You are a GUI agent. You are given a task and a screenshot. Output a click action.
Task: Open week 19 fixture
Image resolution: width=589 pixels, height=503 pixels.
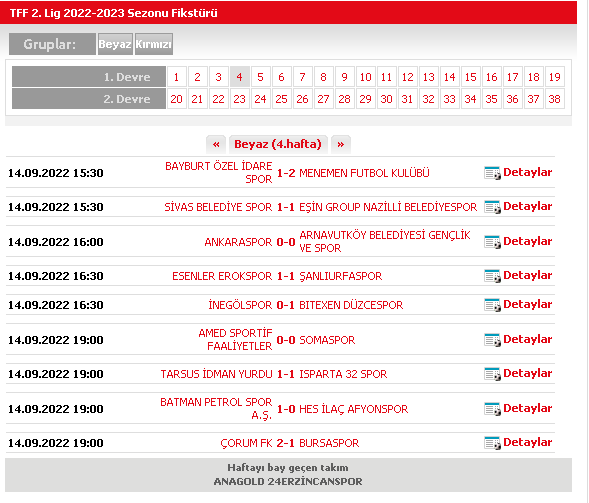point(555,77)
